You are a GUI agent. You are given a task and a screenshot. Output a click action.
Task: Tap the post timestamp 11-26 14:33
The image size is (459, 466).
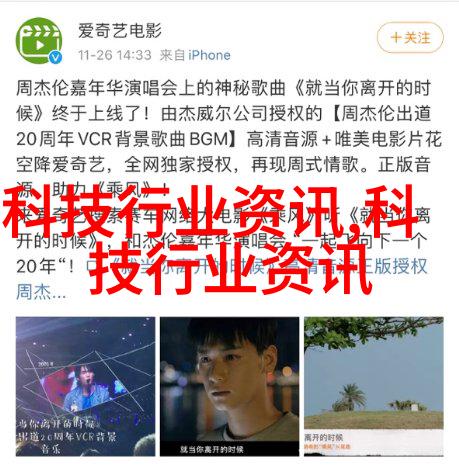tap(115, 55)
